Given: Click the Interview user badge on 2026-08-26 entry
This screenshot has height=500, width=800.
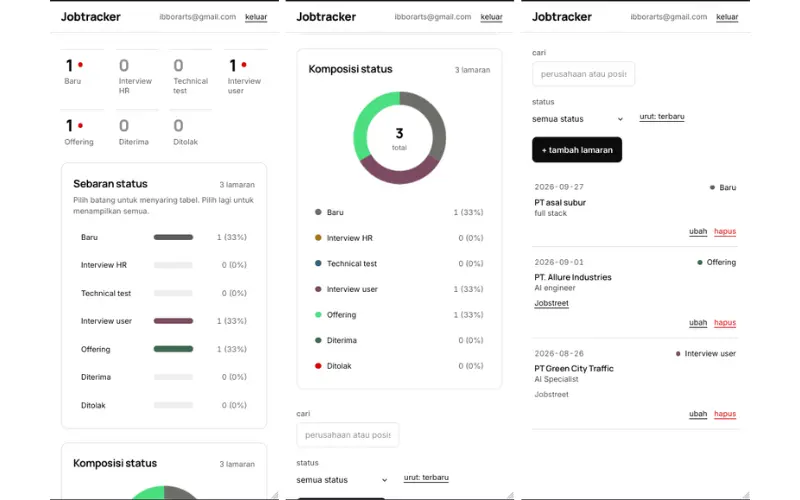Looking at the screenshot, I should 706,354.
